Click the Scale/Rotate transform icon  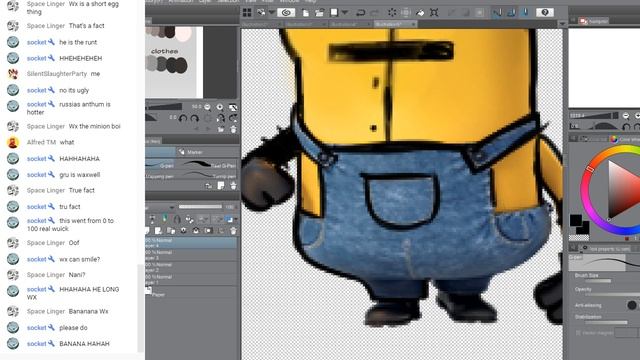click(434, 13)
